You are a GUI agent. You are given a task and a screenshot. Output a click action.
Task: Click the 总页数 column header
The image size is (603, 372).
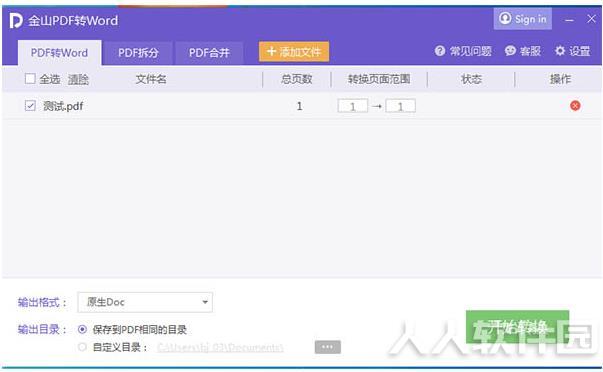click(297, 79)
